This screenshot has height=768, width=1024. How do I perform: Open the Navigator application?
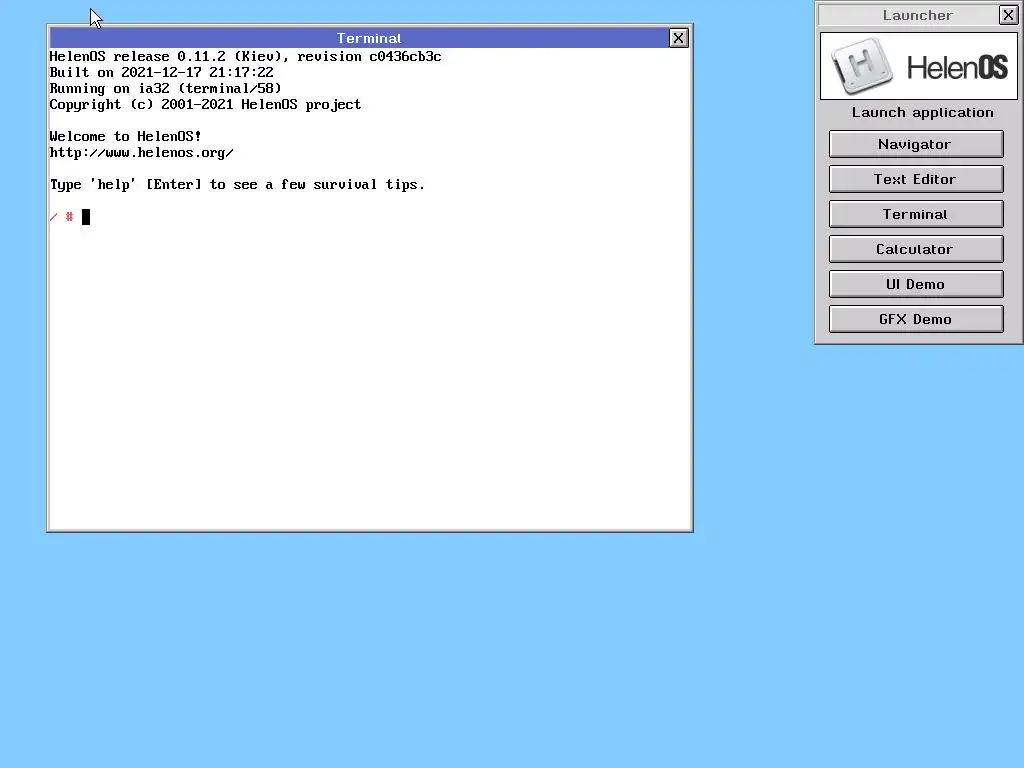pyautogui.click(x=916, y=144)
